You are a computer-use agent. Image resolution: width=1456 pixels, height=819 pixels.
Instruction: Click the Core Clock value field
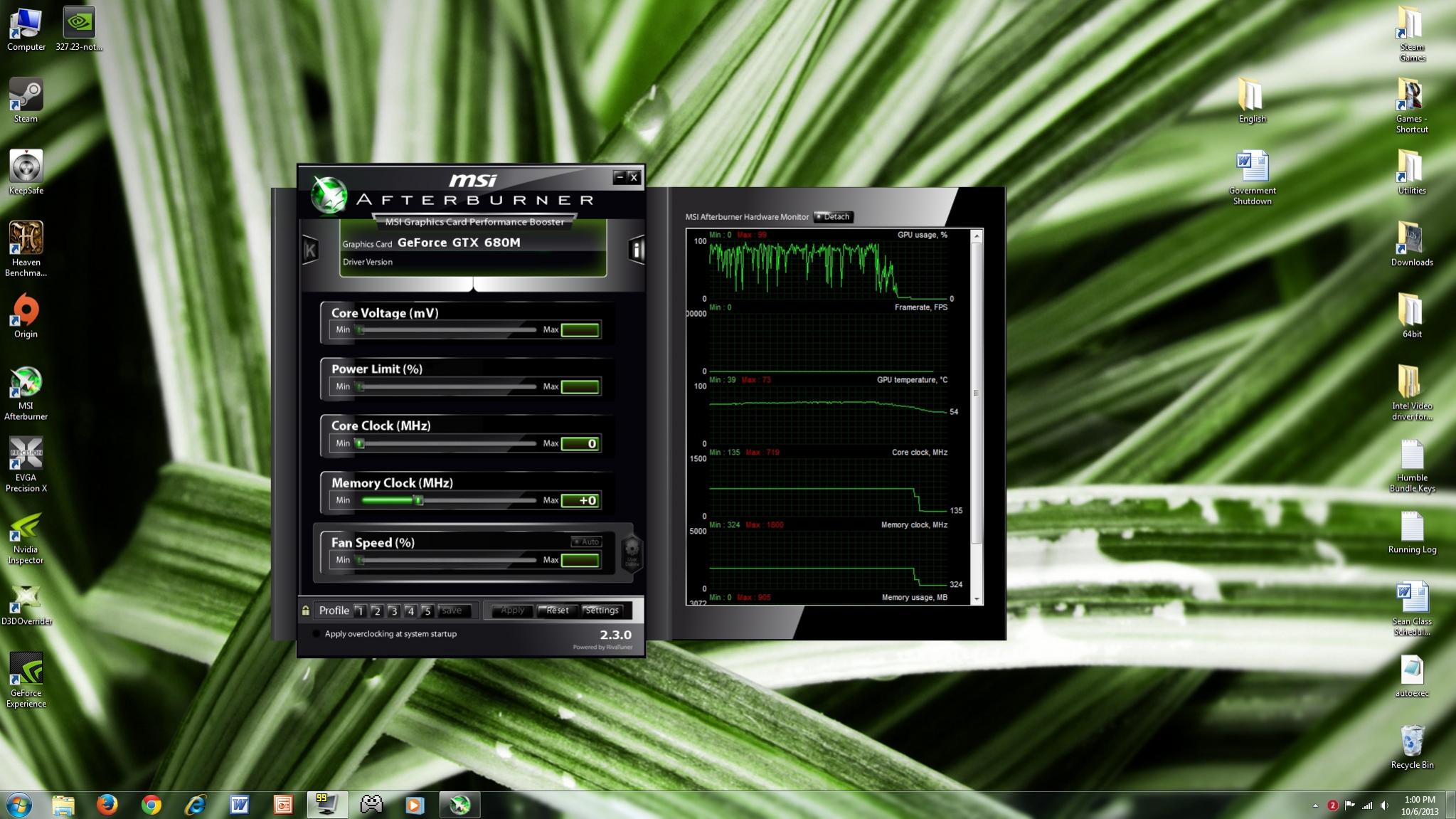pos(580,444)
